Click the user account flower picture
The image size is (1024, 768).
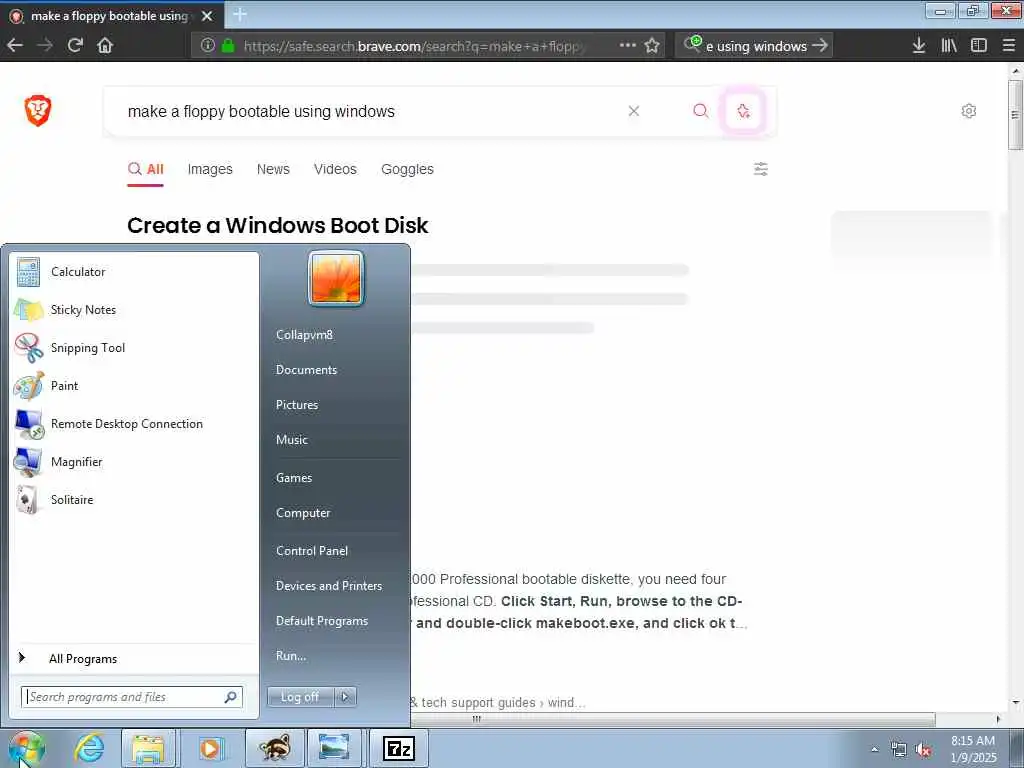pyautogui.click(x=336, y=279)
